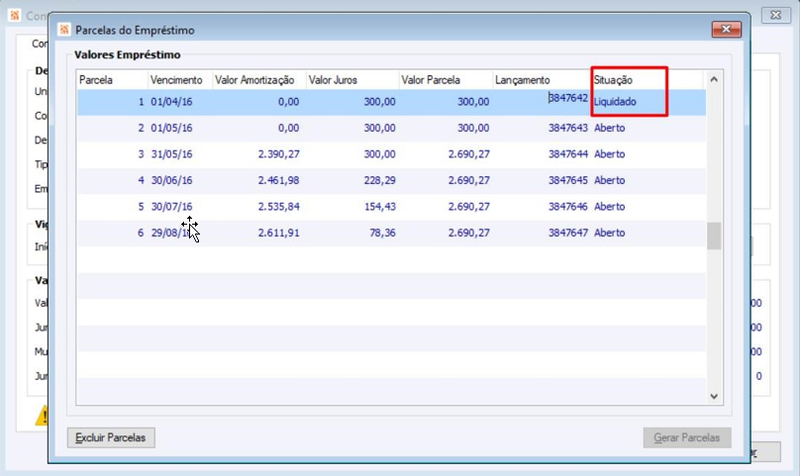Click the yellow warning triangle icon

pyautogui.click(x=42, y=415)
